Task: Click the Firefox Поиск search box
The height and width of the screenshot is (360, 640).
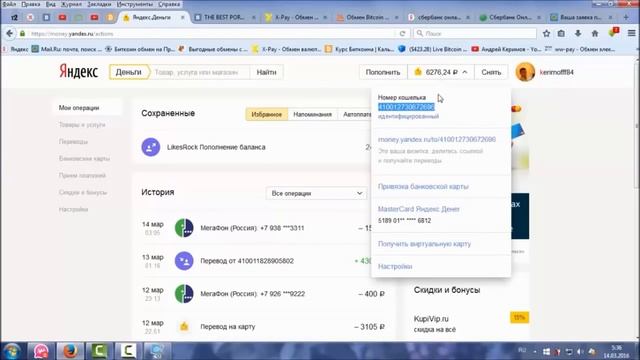Action: click(x=475, y=33)
